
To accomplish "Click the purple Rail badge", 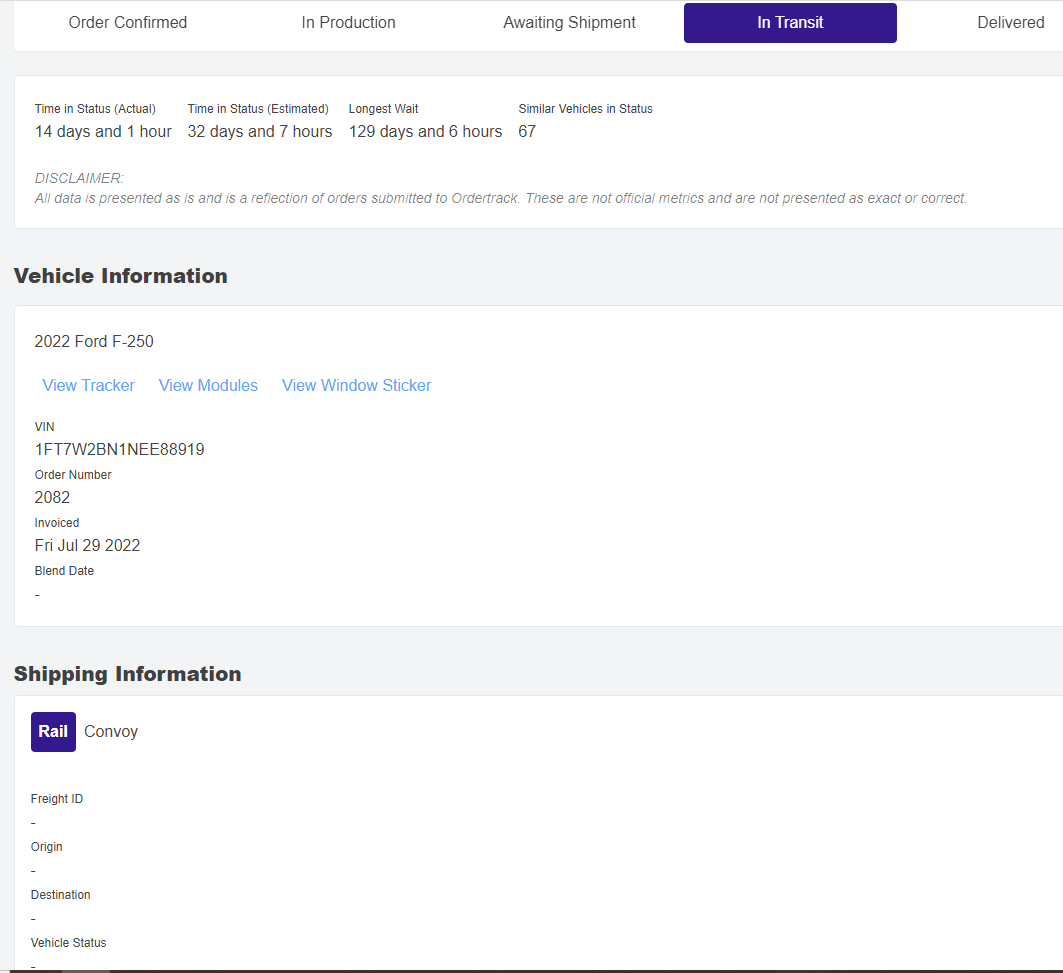I will (x=53, y=731).
